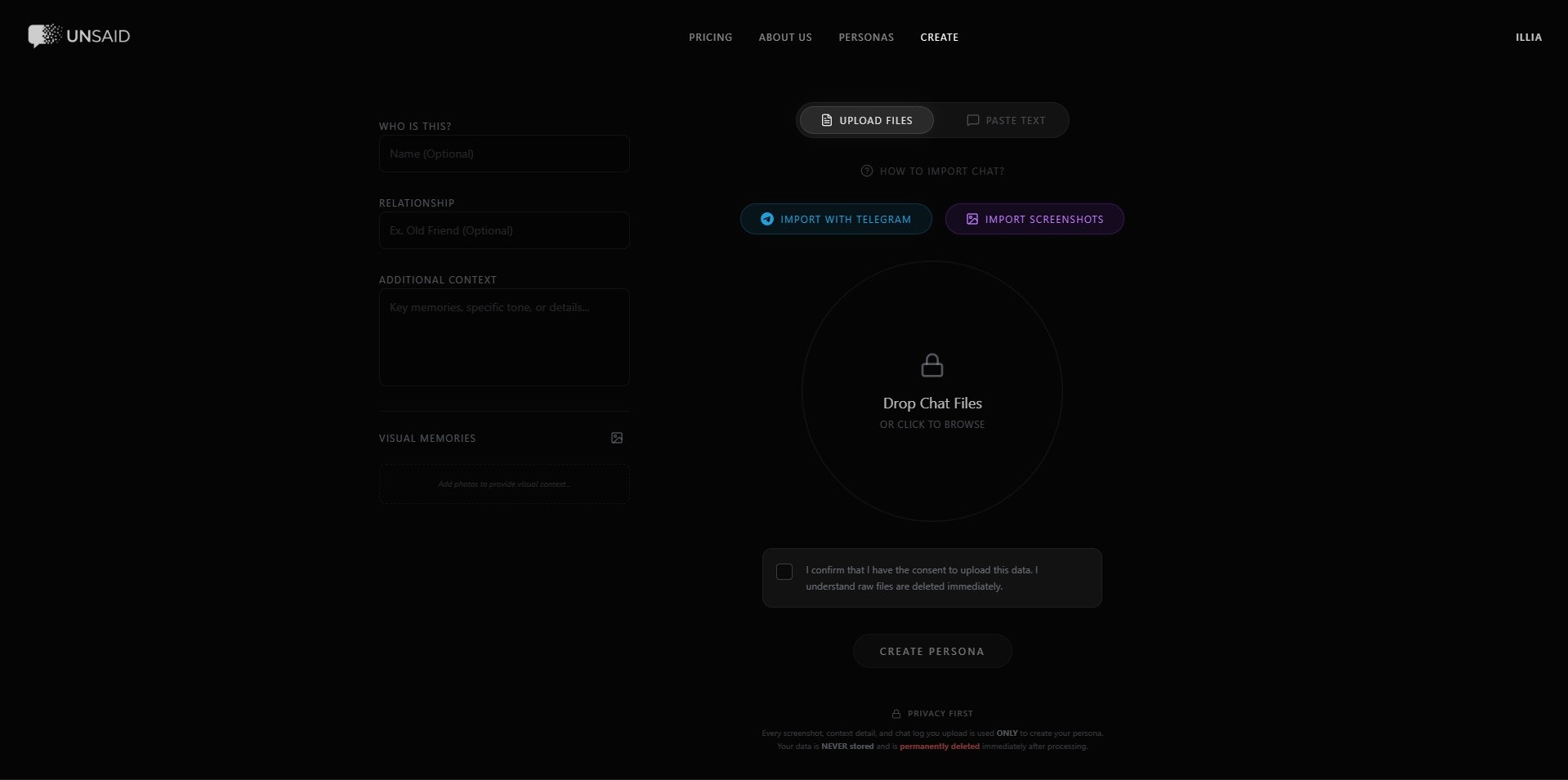Open the ILLIA account menu

click(x=1528, y=37)
